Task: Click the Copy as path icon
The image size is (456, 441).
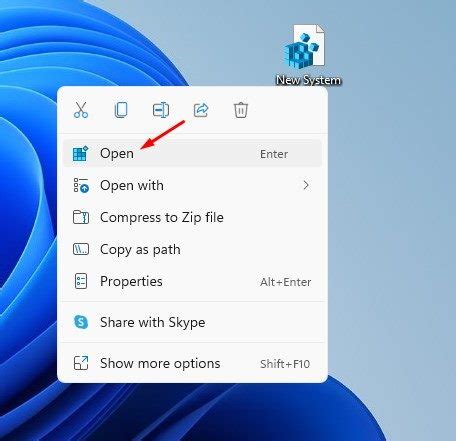Action: click(x=81, y=249)
